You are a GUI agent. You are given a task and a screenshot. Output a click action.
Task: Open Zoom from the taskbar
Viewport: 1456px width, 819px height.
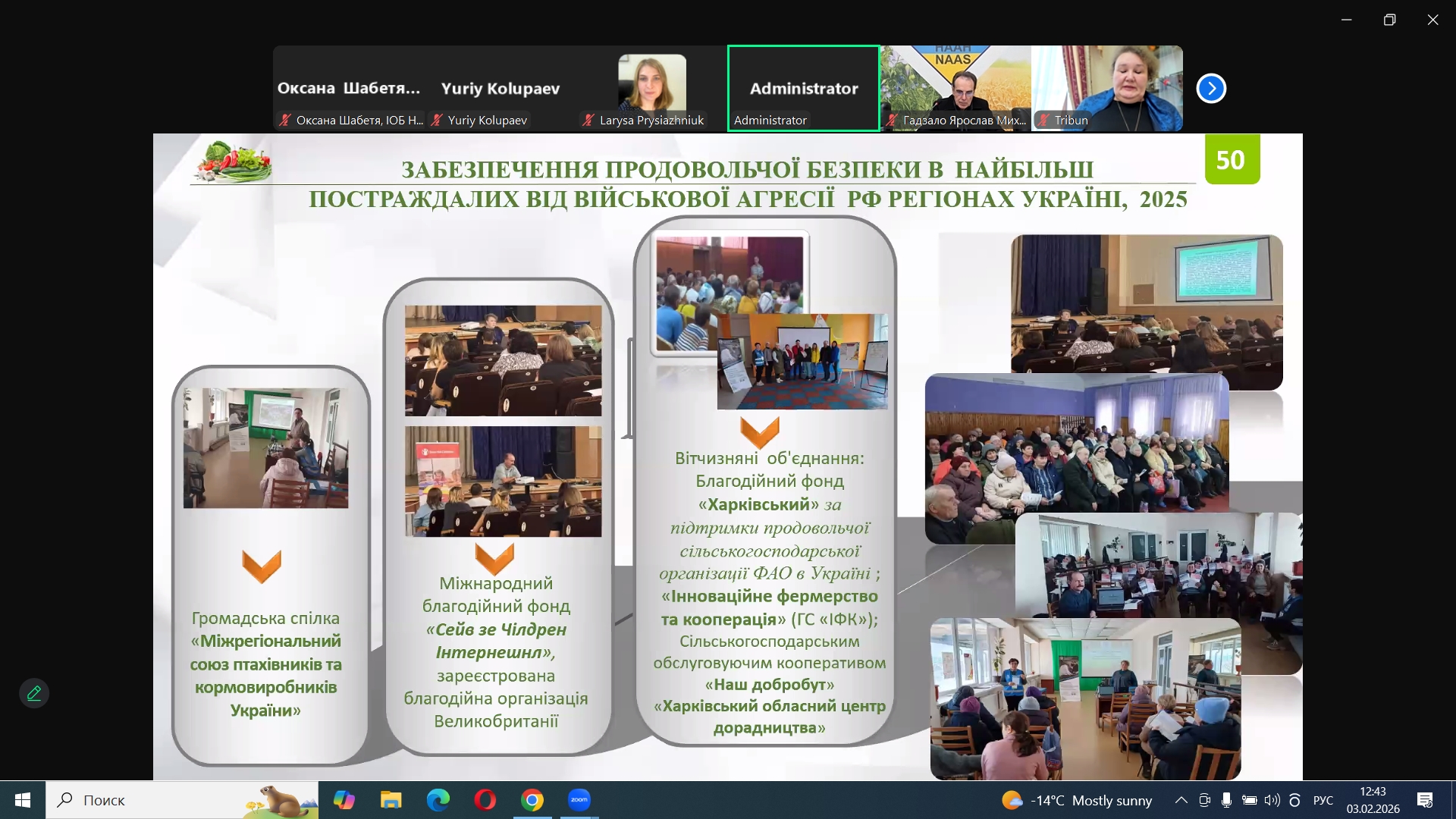(x=579, y=800)
